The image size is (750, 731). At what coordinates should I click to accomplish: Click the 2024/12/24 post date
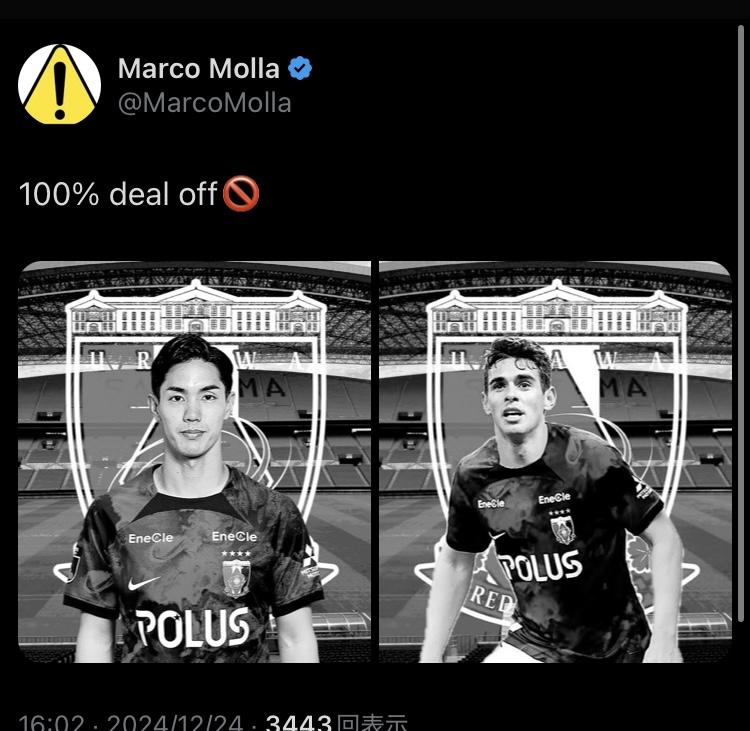click(x=175, y=722)
